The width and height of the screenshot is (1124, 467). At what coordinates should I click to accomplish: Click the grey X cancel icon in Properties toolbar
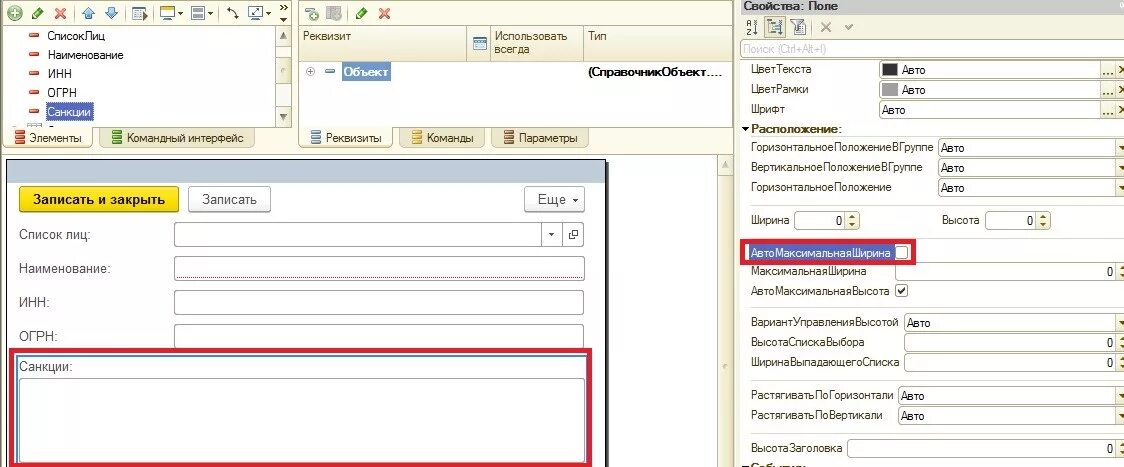826,27
